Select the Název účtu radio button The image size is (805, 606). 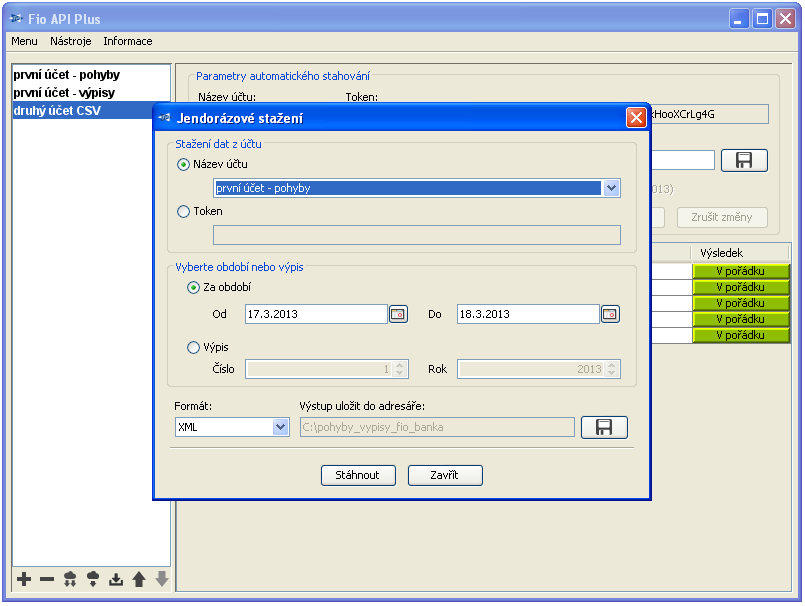click(183, 164)
